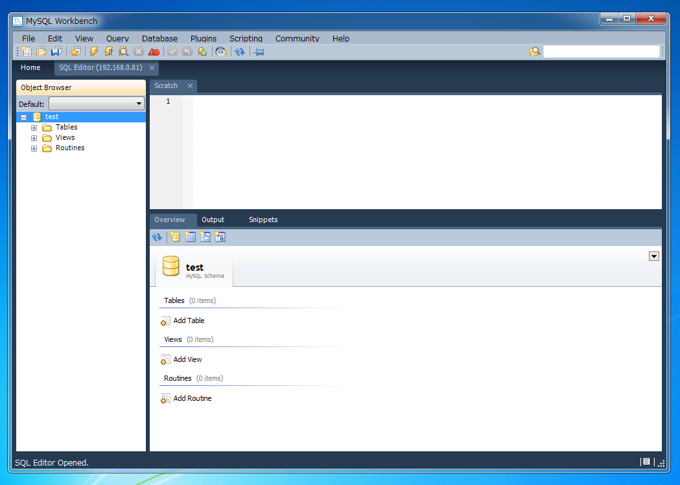Open the Help menu

[x=341, y=38]
